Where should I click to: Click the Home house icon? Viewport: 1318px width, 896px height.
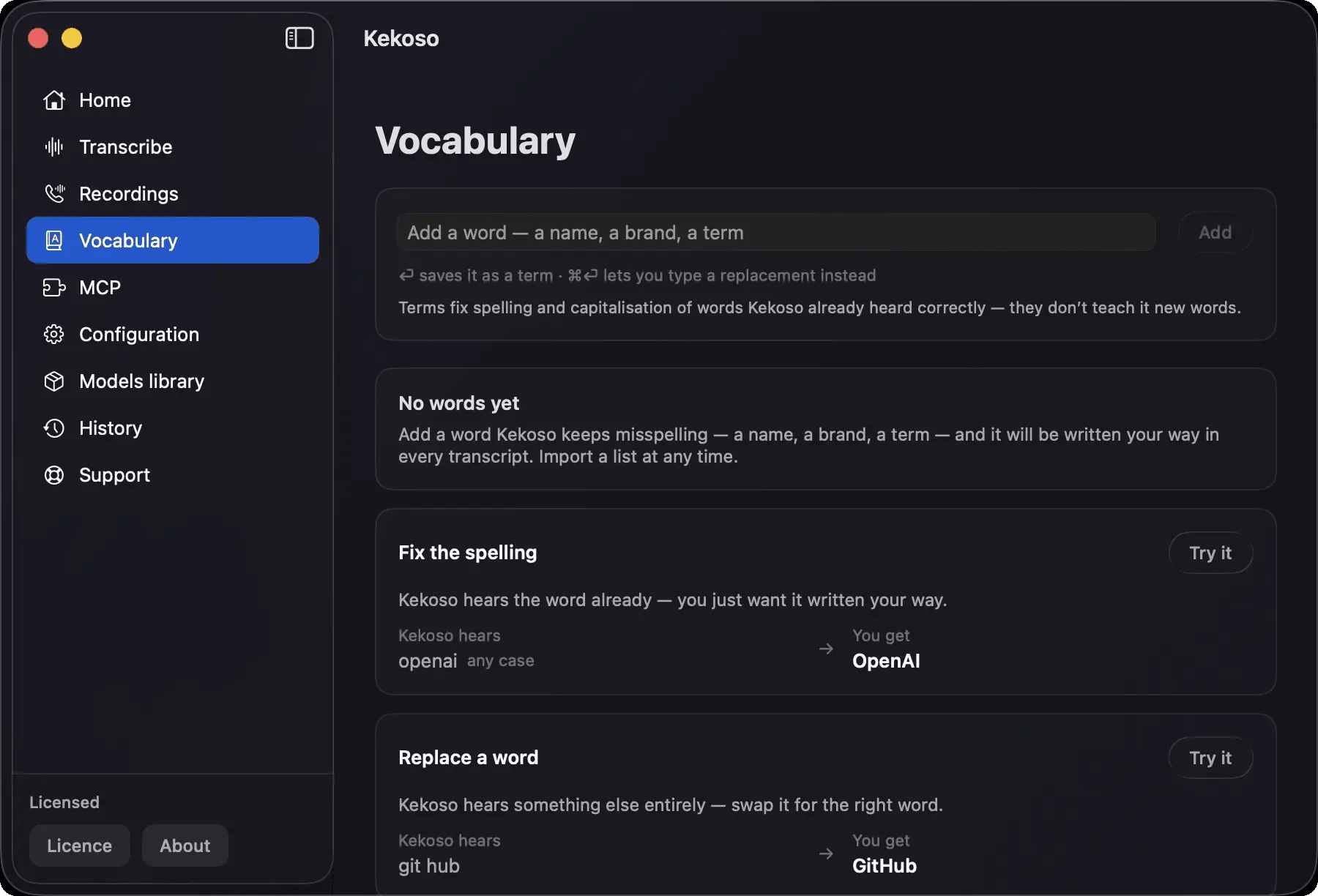coord(54,100)
